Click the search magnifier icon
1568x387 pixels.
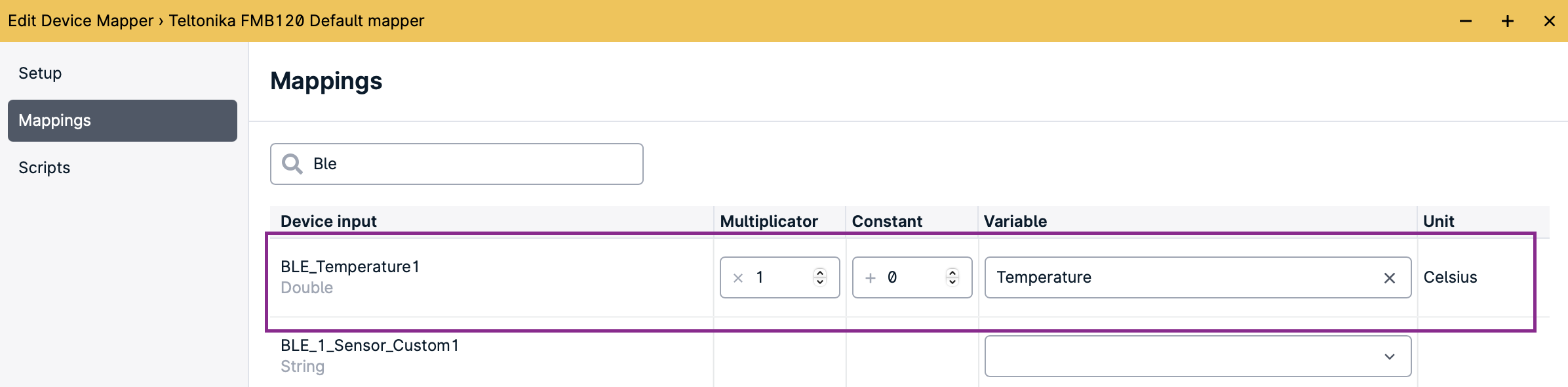click(x=292, y=164)
